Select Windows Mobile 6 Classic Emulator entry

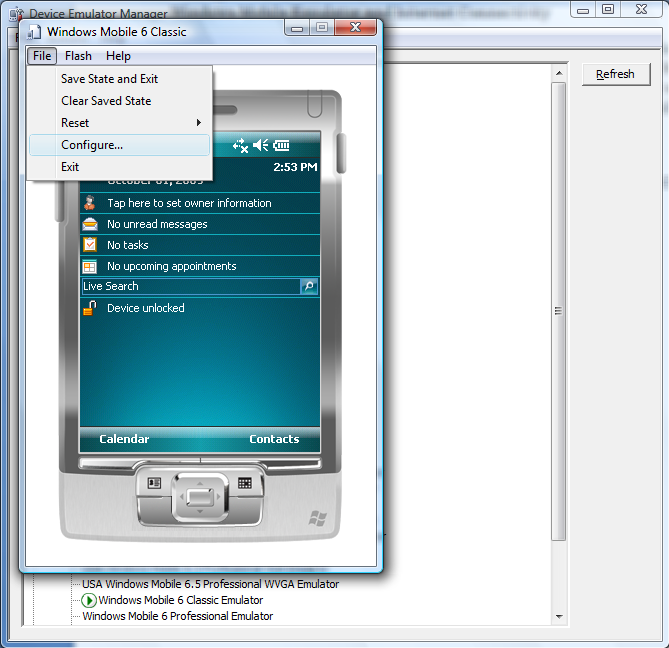coord(180,600)
